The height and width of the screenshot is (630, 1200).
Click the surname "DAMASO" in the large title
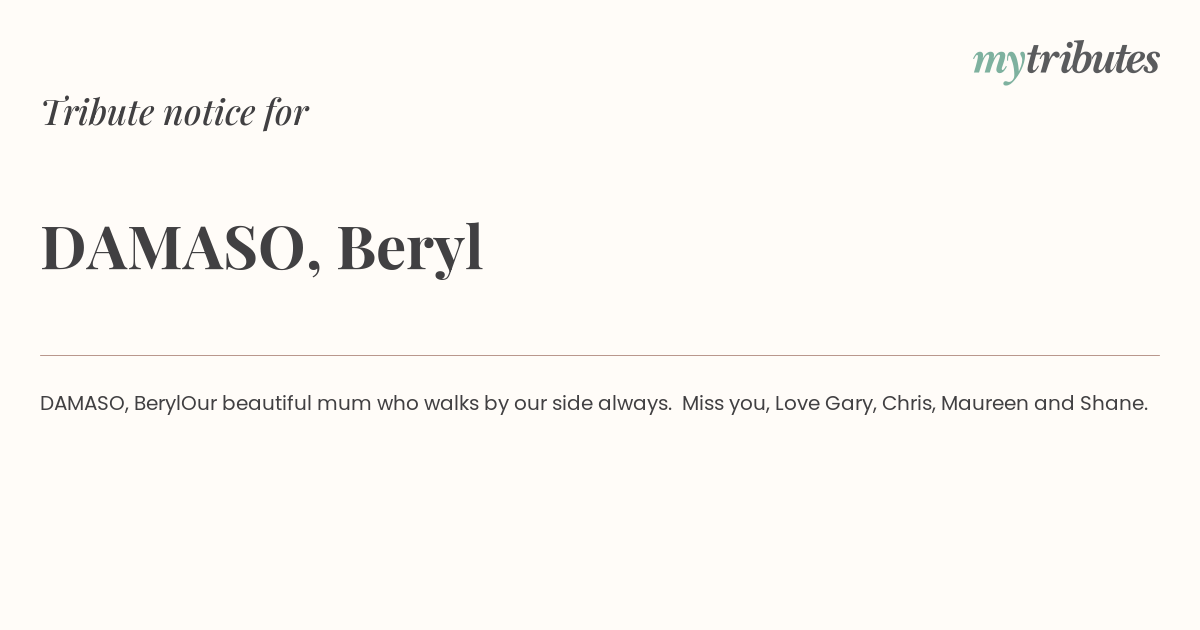pyautogui.click(x=173, y=247)
